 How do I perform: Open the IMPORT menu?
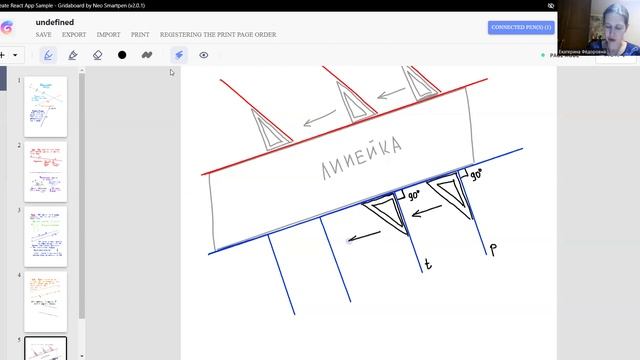point(108,35)
